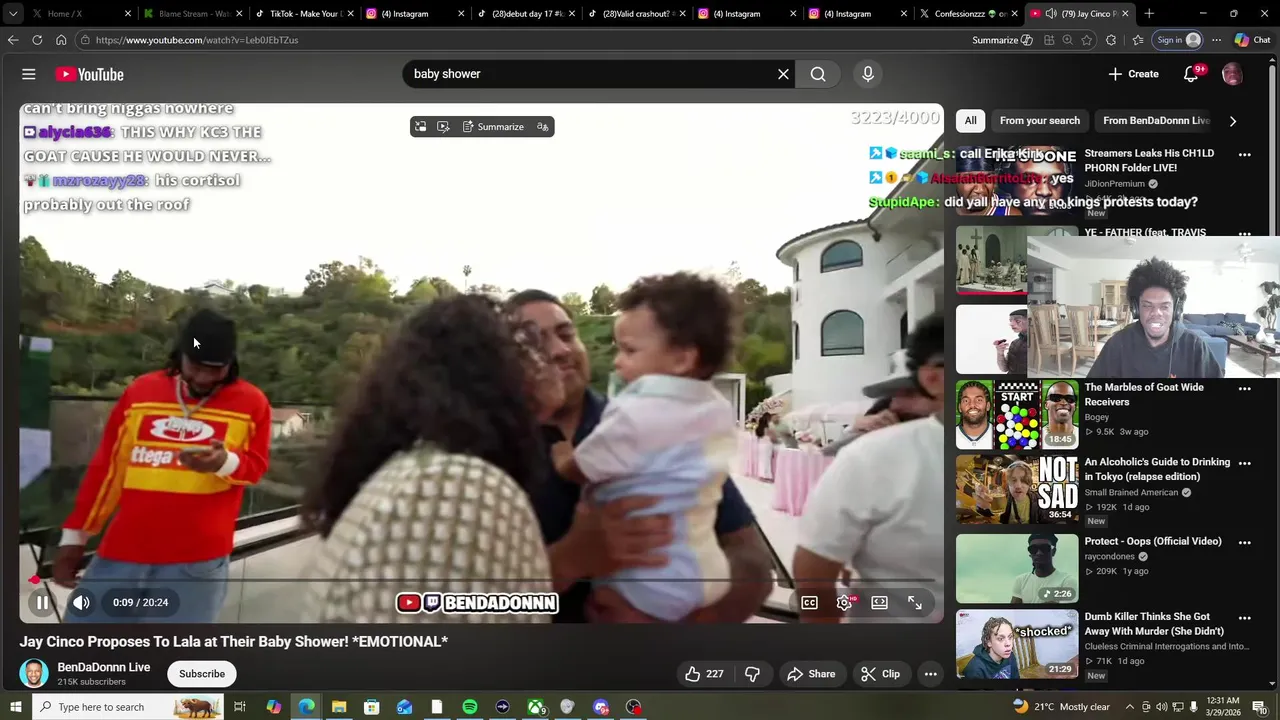Click the picture-in-picture icon in overlay toolbar
Screen dimensions: 1280x720
[x=420, y=127]
